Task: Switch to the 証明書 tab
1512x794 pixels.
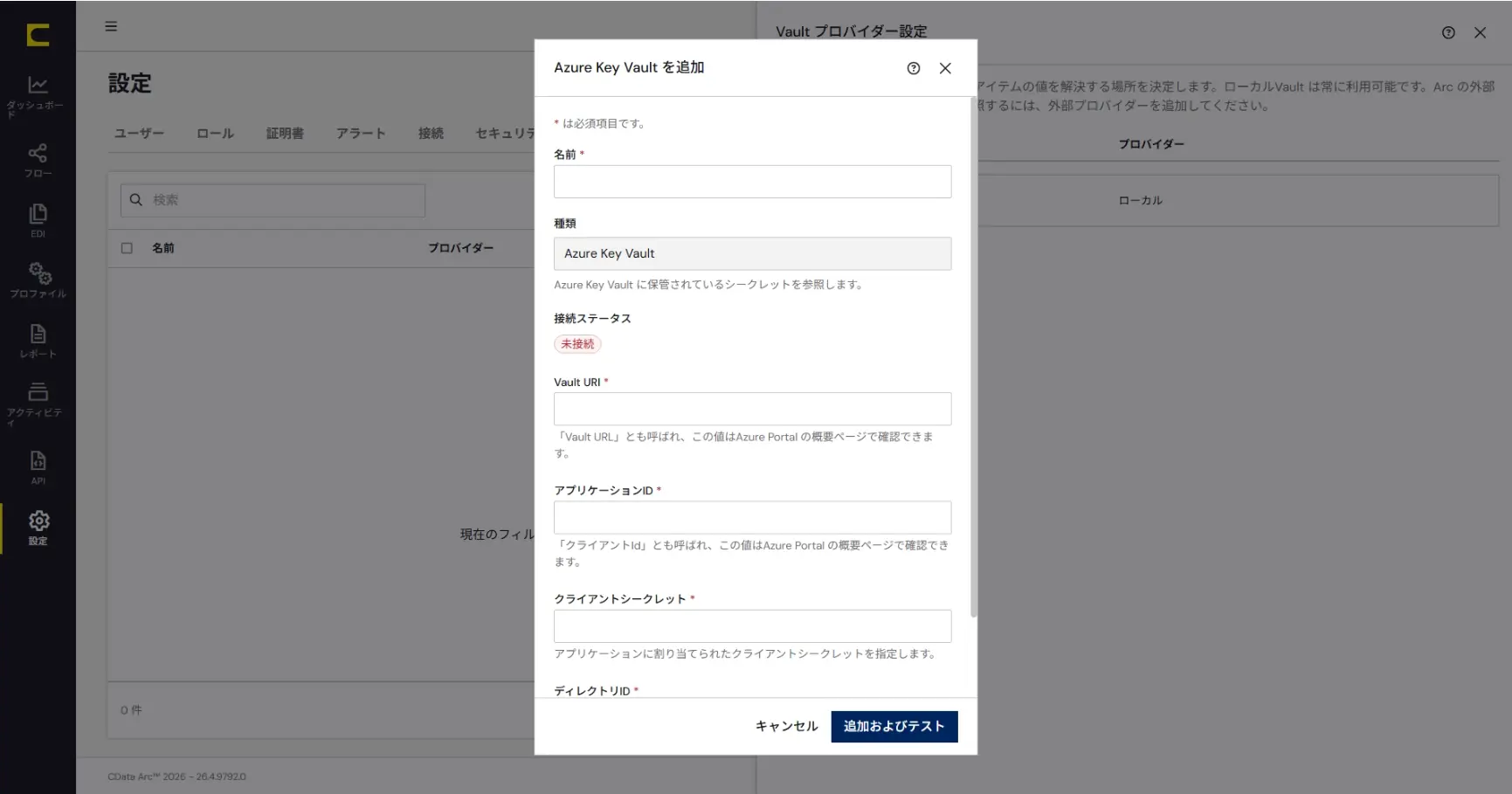Action: [285, 134]
